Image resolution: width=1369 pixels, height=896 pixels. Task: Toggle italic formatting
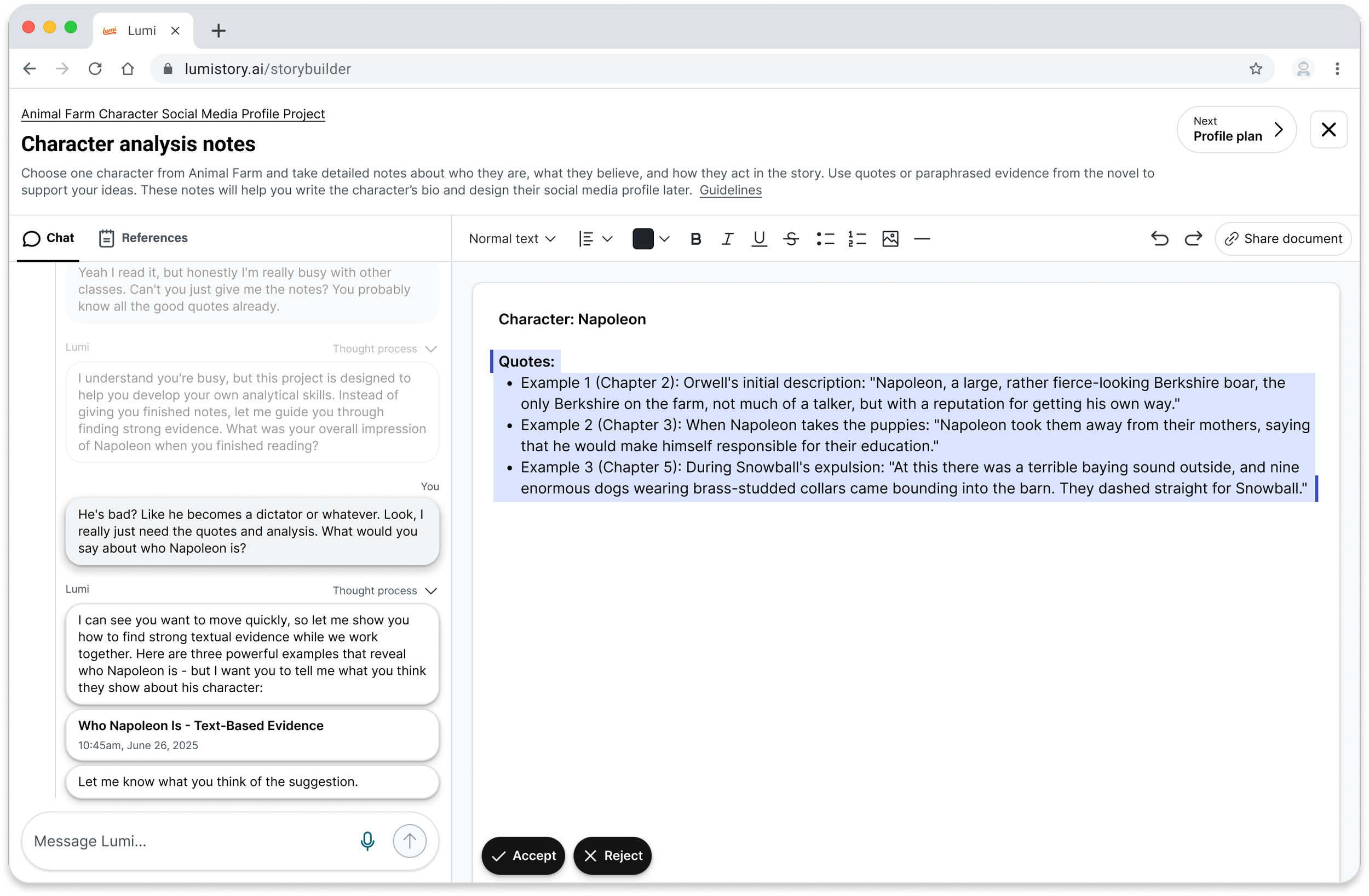tap(727, 239)
